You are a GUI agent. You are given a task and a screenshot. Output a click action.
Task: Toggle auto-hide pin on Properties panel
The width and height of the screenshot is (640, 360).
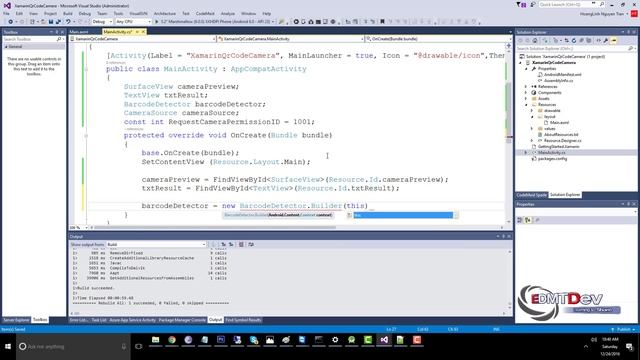pyautogui.click(x=629, y=204)
